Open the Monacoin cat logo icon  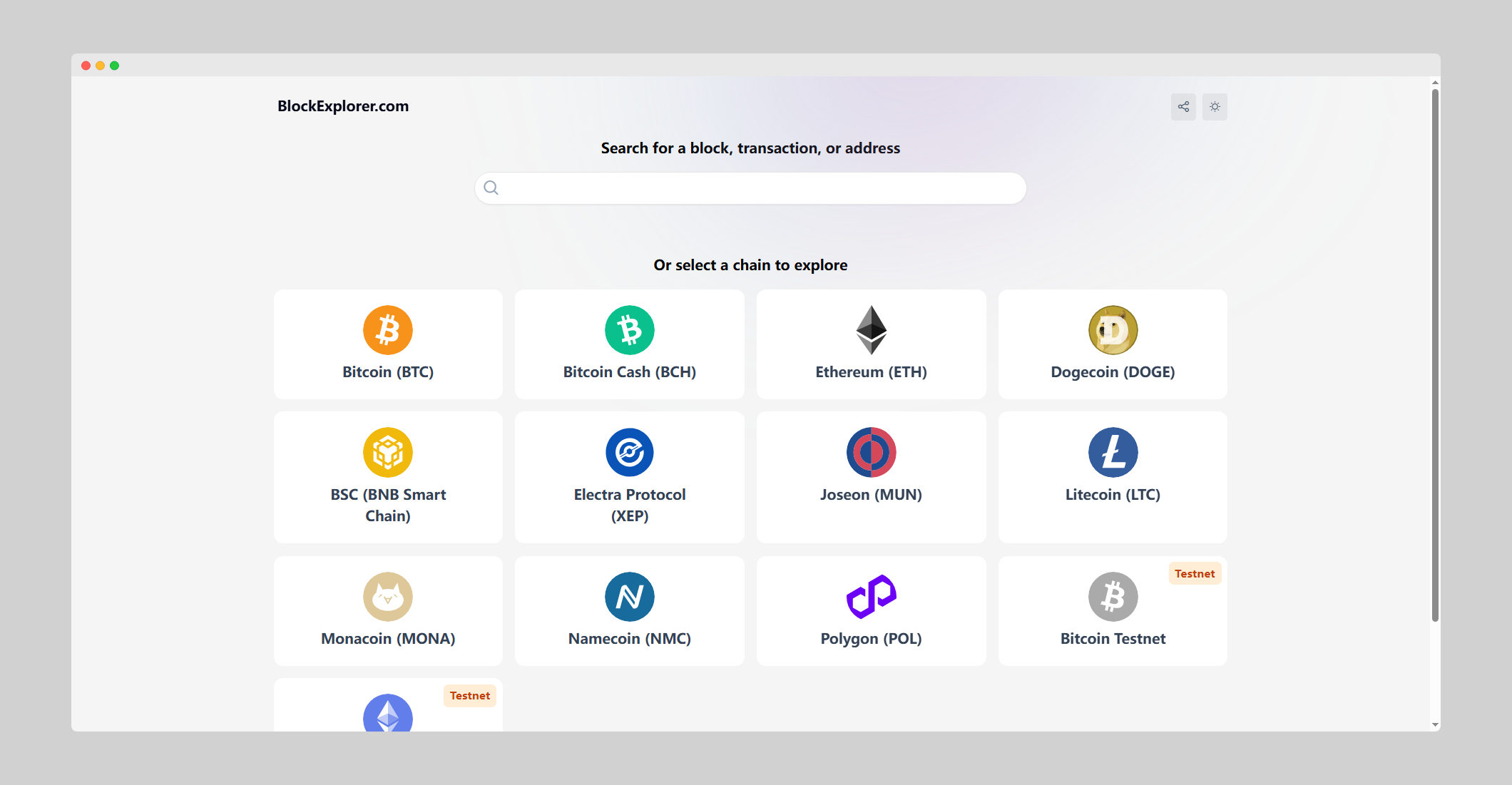[387, 597]
